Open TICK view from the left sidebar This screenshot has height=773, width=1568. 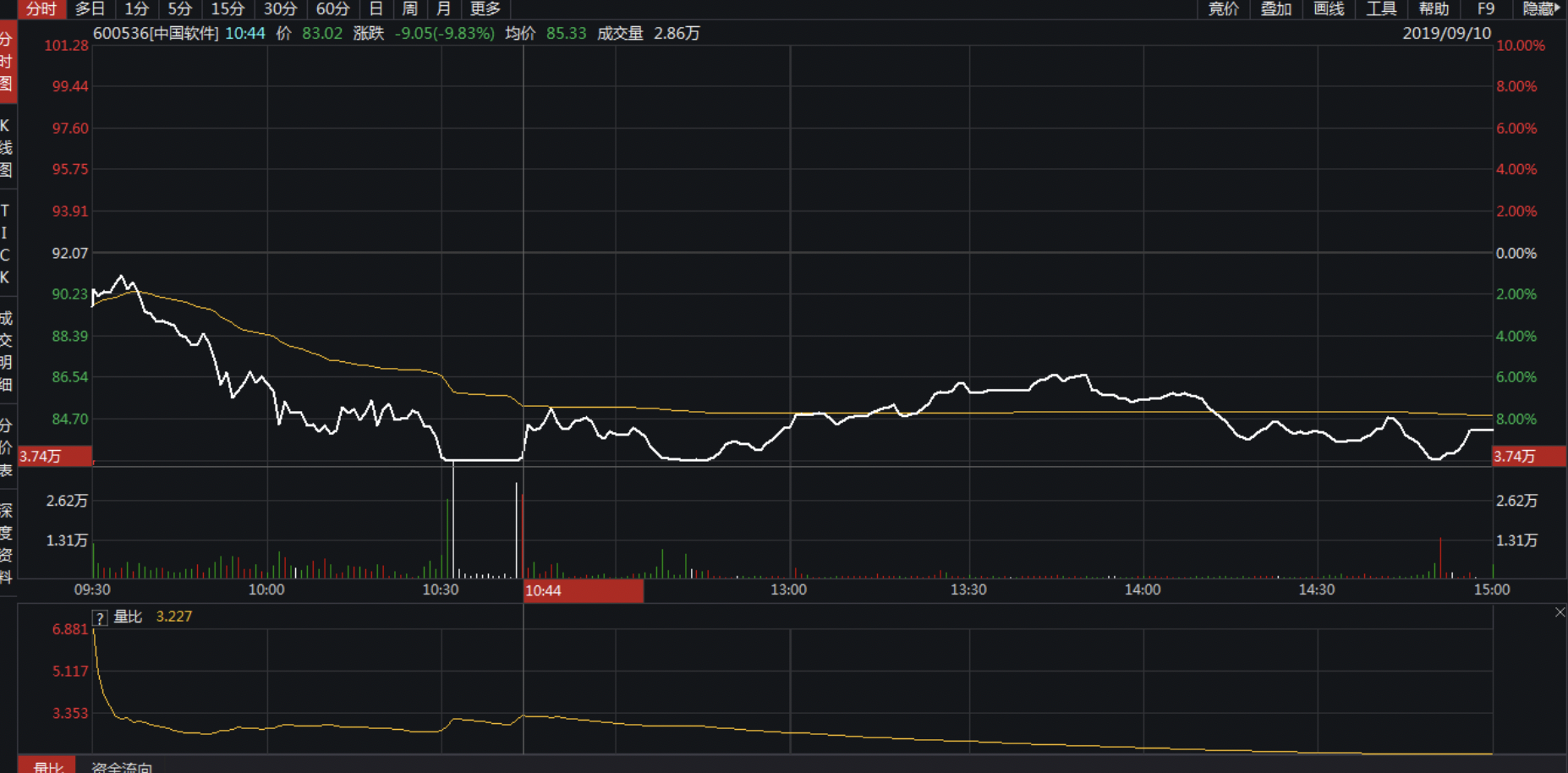click(x=7, y=244)
